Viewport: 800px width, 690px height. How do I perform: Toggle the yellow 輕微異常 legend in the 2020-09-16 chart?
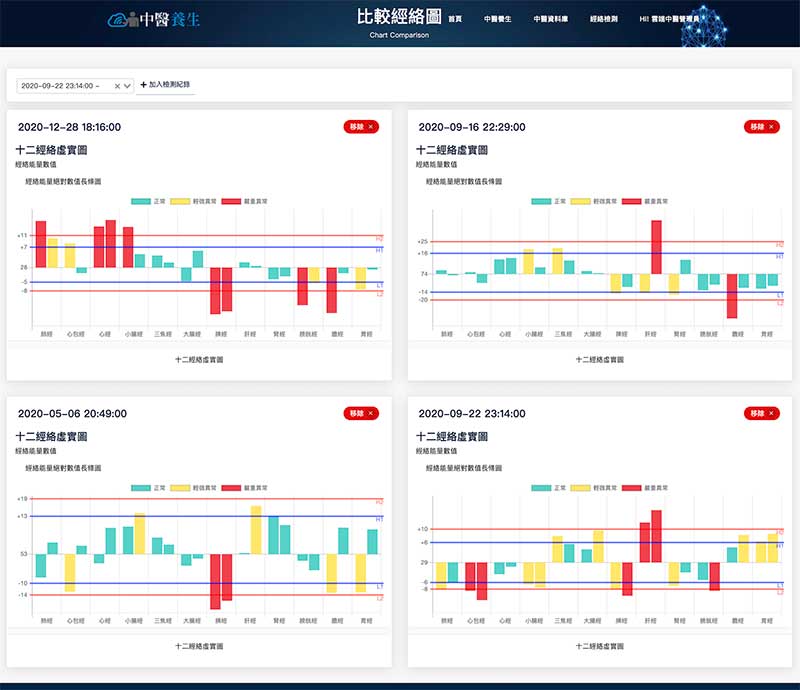click(x=594, y=202)
